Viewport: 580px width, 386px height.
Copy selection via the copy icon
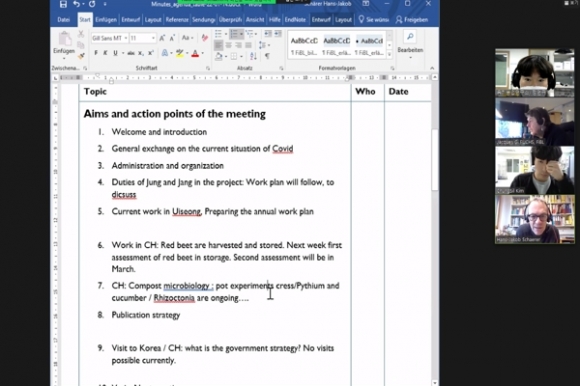[81, 45]
